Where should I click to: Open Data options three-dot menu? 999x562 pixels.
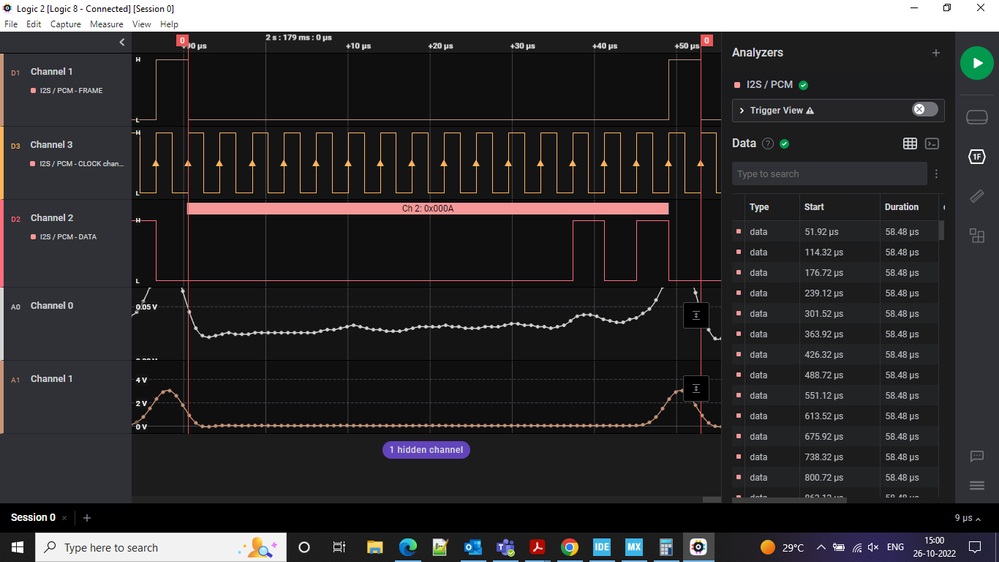click(x=936, y=174)
